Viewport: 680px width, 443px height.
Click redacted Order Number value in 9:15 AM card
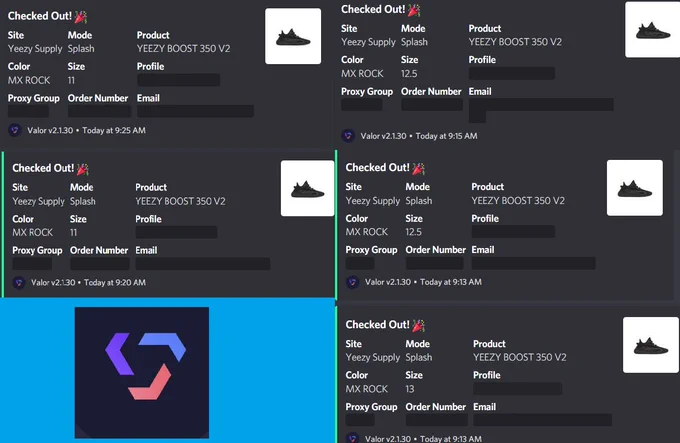(432, 104)
